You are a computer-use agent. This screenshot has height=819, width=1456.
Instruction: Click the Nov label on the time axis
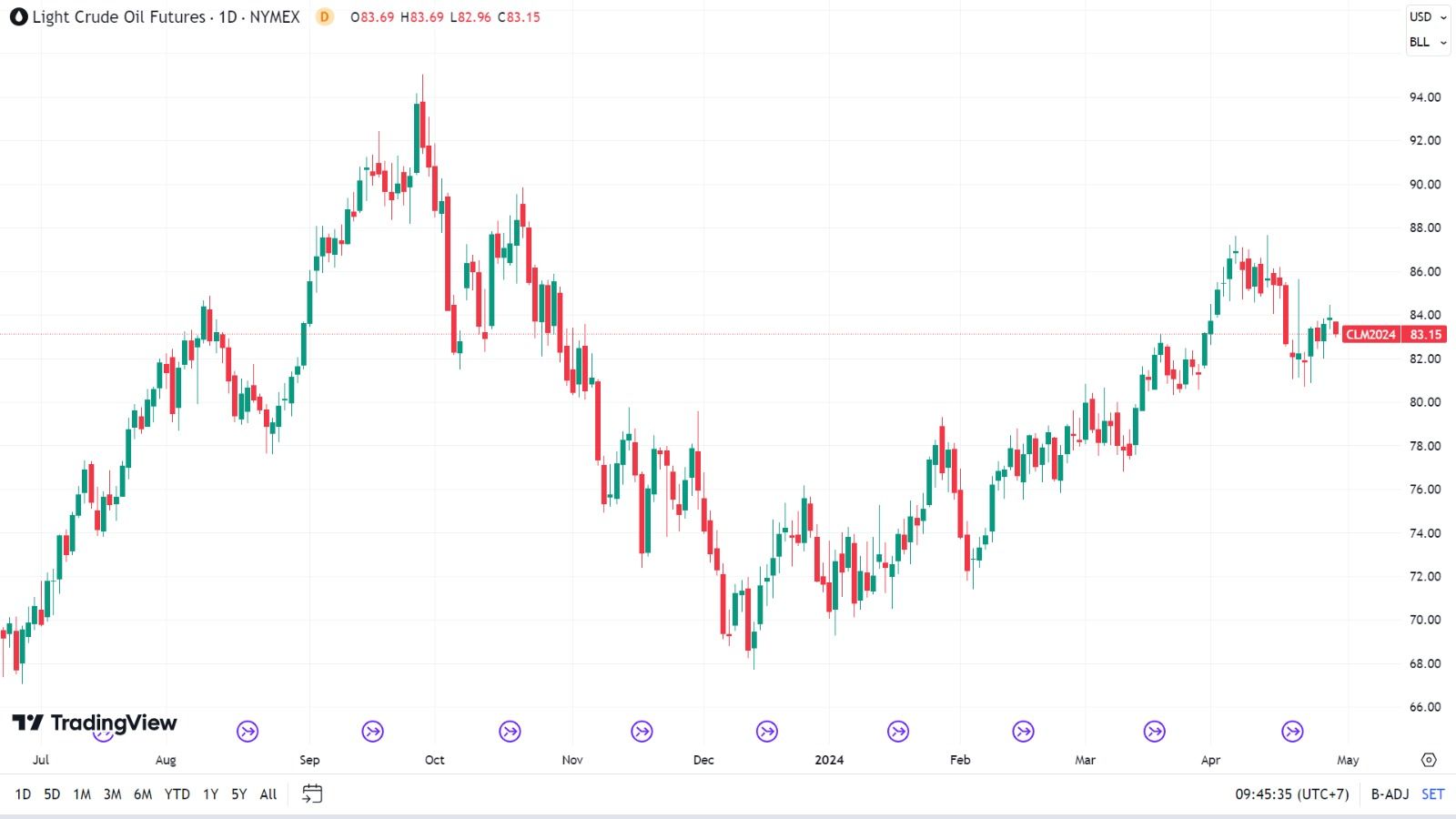coord(572,760)
